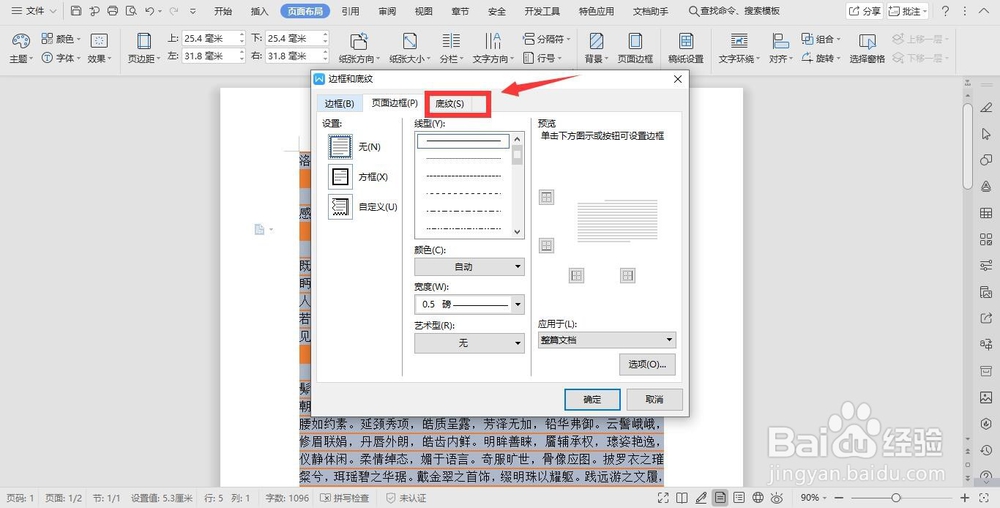
Task: Open the 引用 ribbon tab
Action: pyautogui.click(x=350, y=11)
